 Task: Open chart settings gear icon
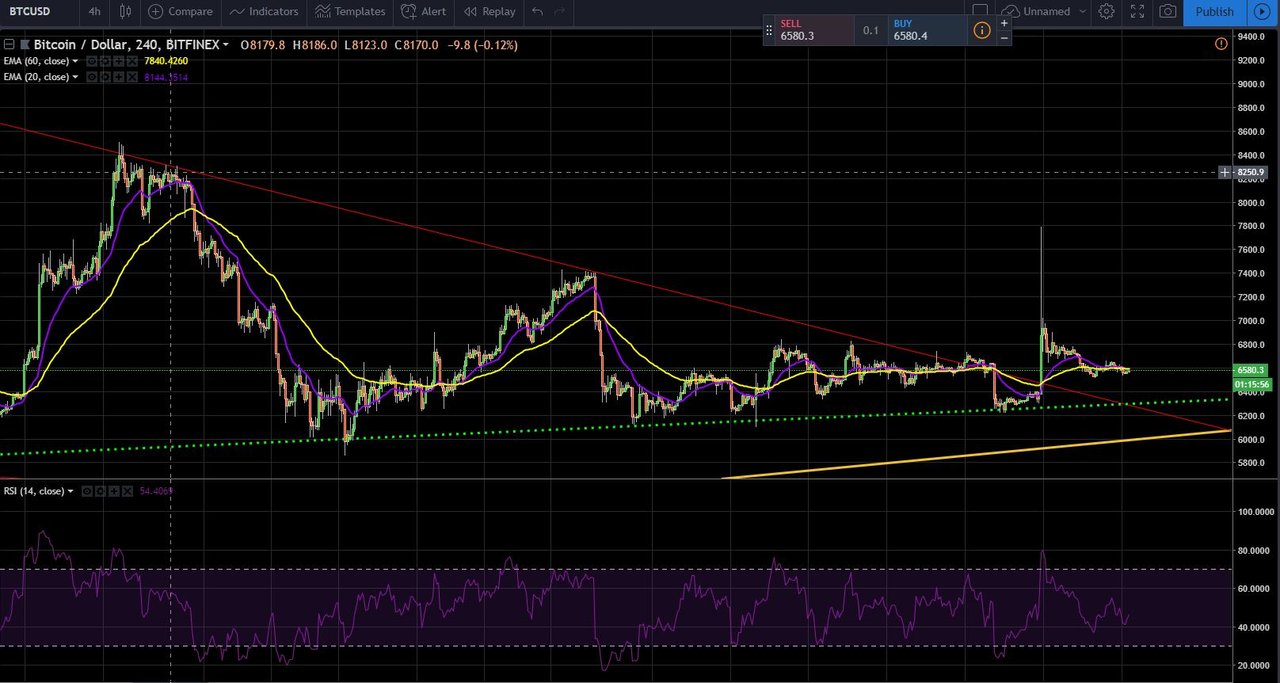click(x=1106, y=11)
